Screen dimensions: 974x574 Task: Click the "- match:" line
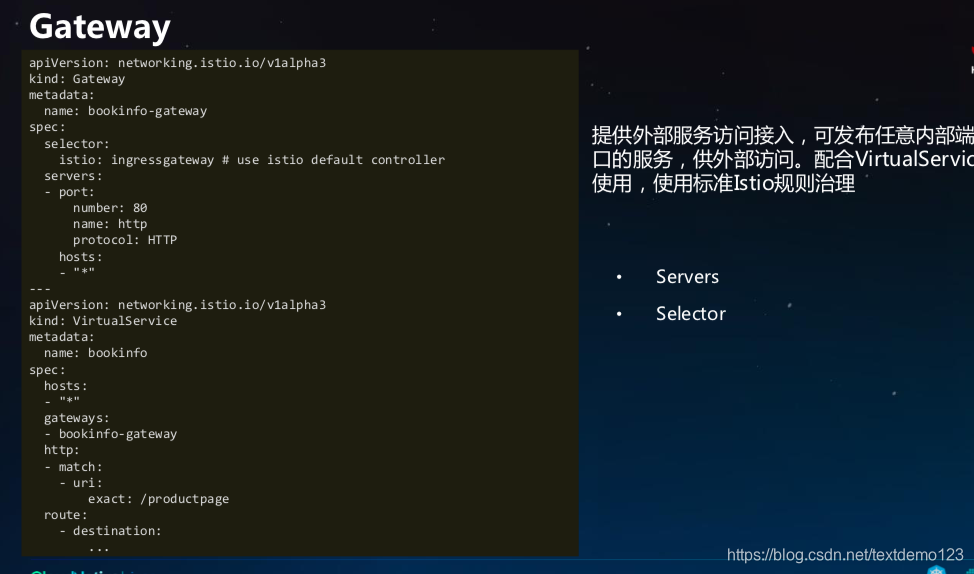click(73, 467)
